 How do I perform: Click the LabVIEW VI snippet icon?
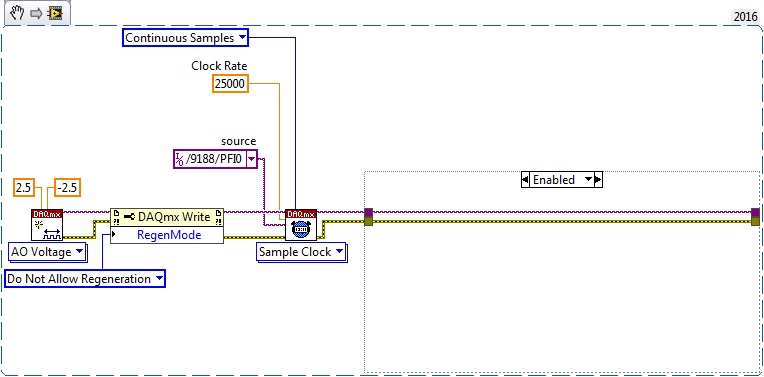point(55,14)
